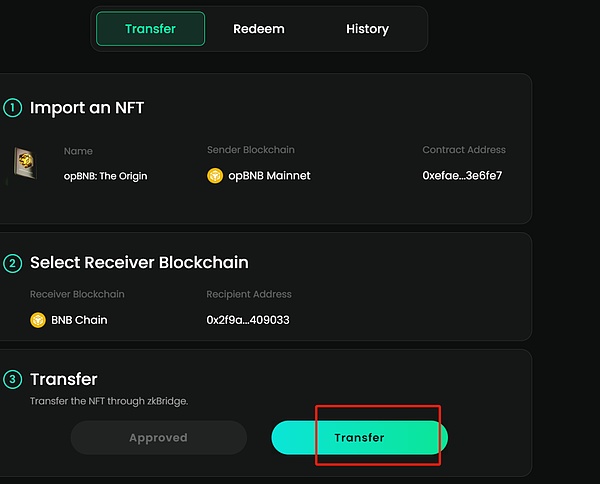
Task: Click the BNB Chain coin icon
Action: click(38, 320)
